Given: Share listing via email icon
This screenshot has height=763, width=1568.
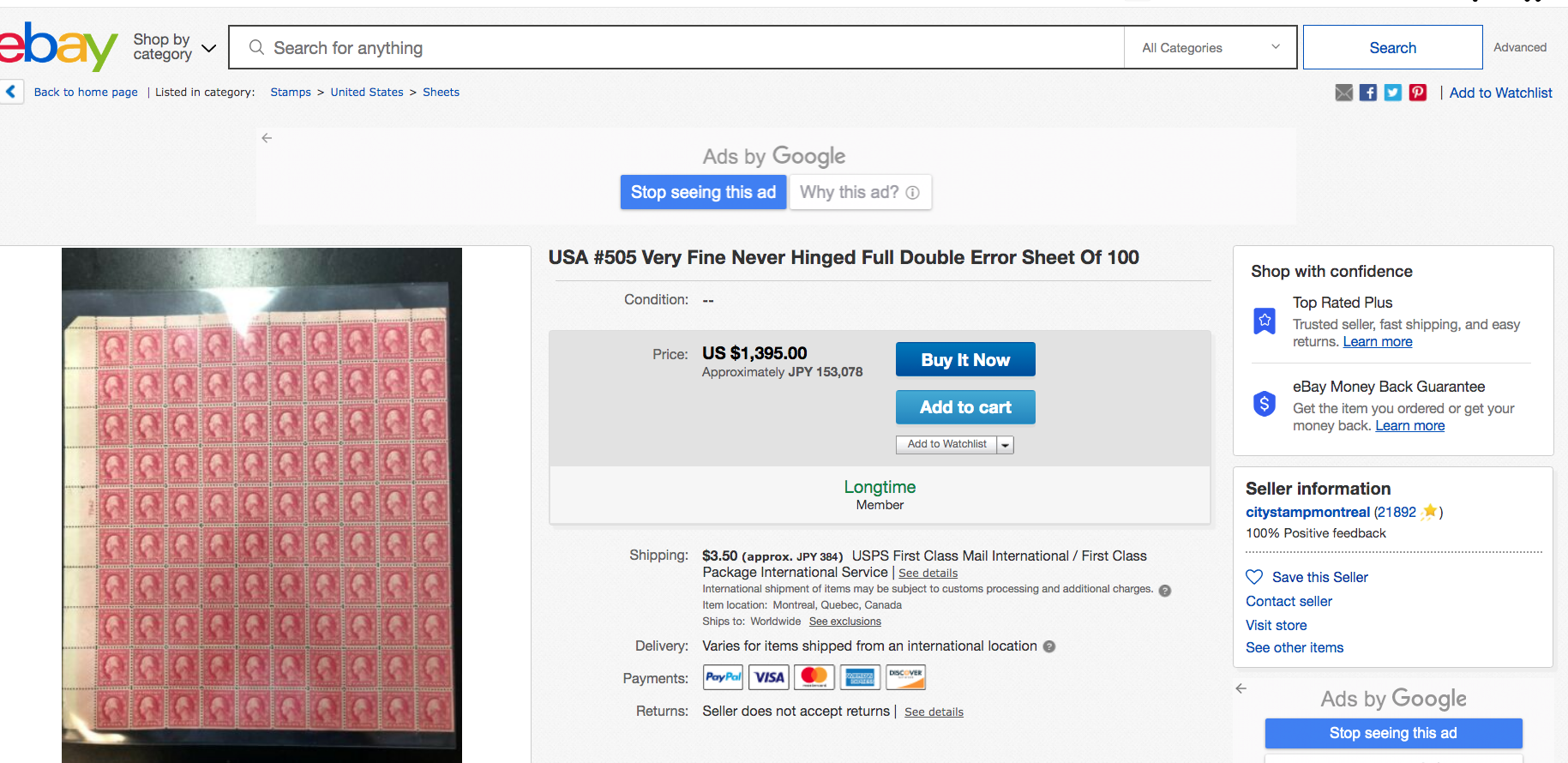Looking at the screenshot, I should pos(1343,93).
